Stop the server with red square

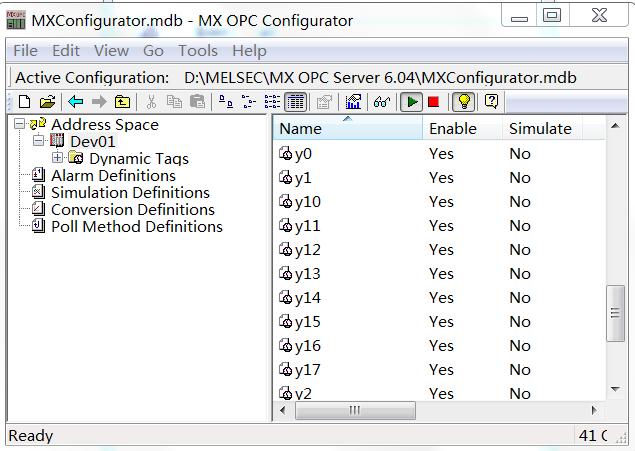pyautogui.click(x=434, y=102)
